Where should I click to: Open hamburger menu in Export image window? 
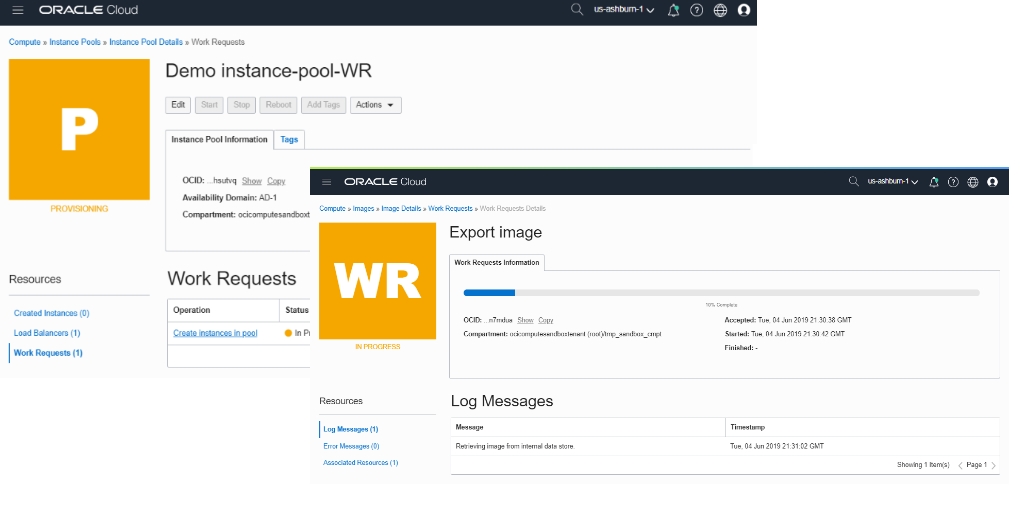327,182
